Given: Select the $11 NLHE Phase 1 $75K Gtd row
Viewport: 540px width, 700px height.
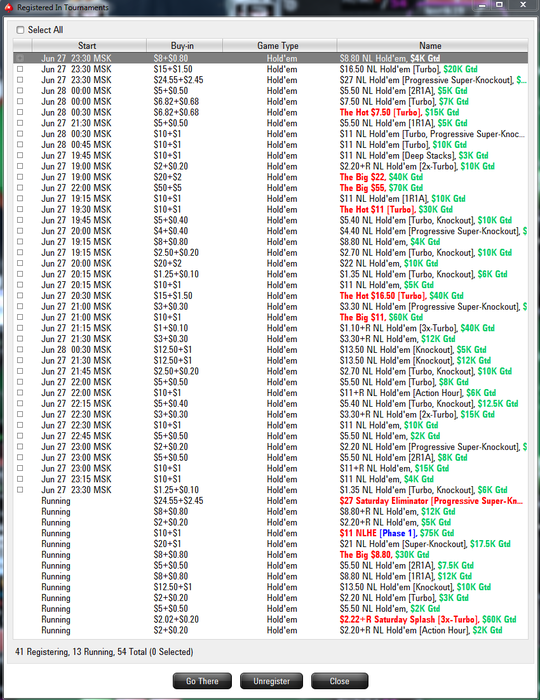Looking at the screenshot, I should 270,533.
